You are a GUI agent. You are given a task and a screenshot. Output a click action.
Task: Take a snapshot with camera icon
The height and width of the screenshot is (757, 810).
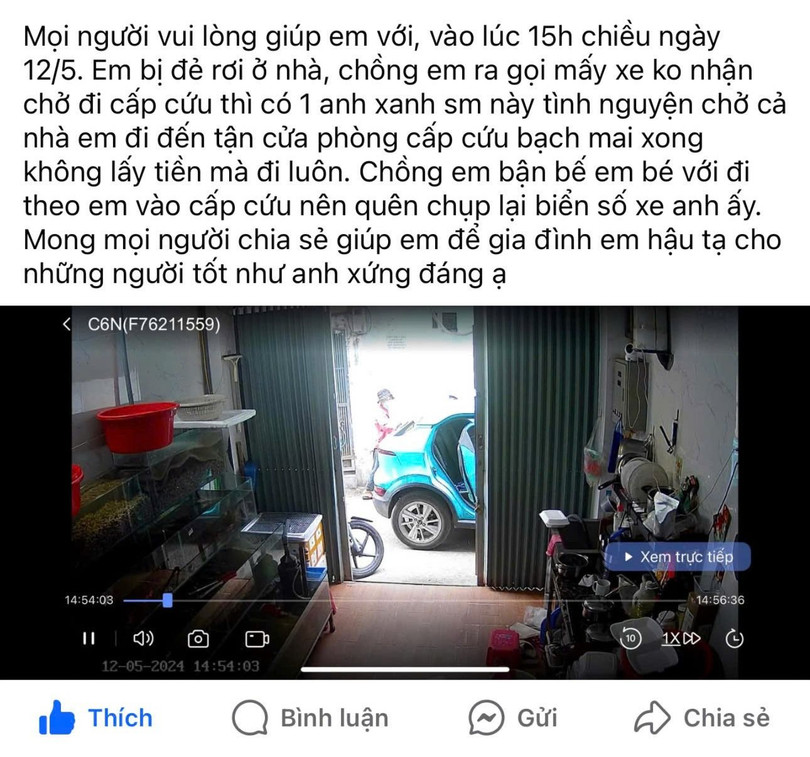(198, 639)
